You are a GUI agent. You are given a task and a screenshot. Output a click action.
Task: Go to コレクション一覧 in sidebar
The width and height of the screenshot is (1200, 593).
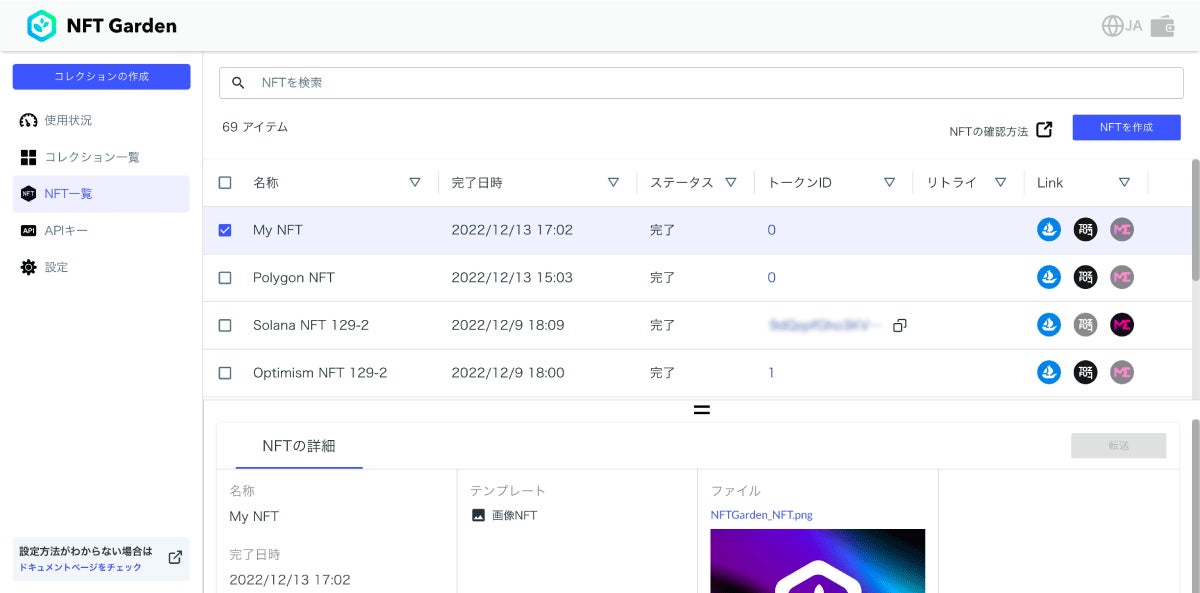pyautogui.click(x=91, y=157)
